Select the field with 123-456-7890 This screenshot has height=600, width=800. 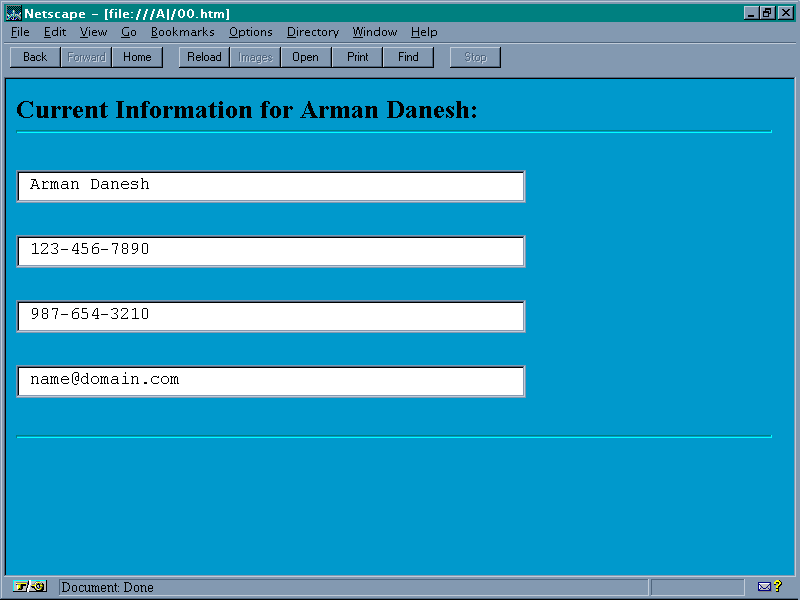pyautogui.click(x=270, y=251)
